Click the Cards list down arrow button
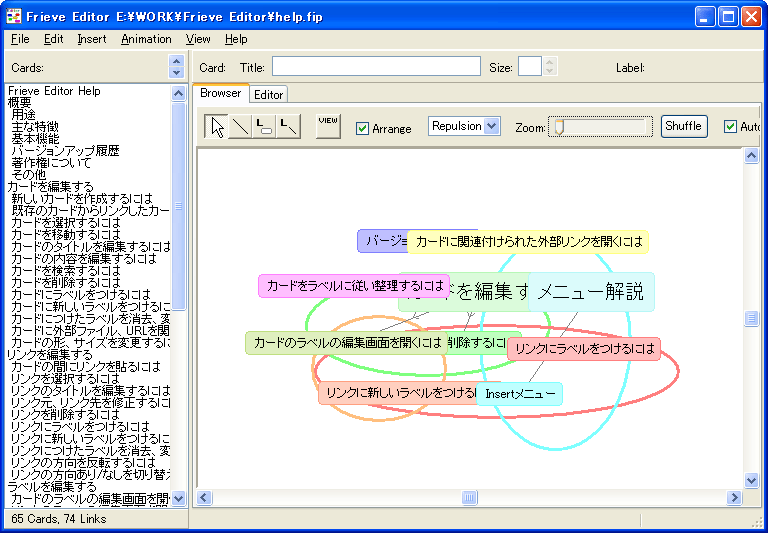 (176, 72)
